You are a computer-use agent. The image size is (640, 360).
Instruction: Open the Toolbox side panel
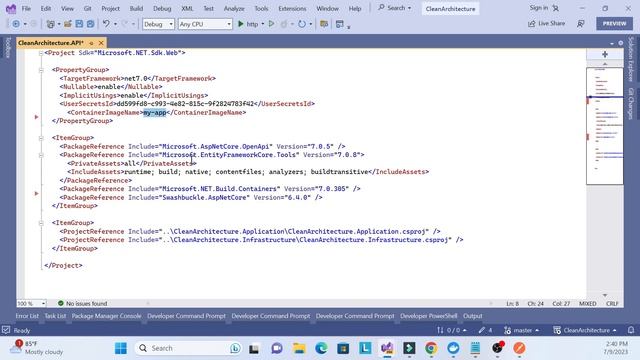pos(8,47)
